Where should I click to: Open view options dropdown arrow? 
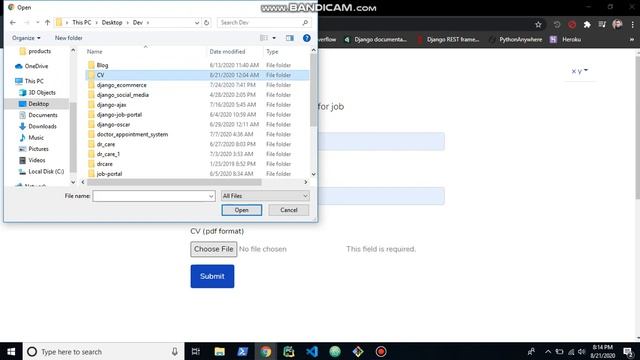pyautogui.click(x=274, y=38)
